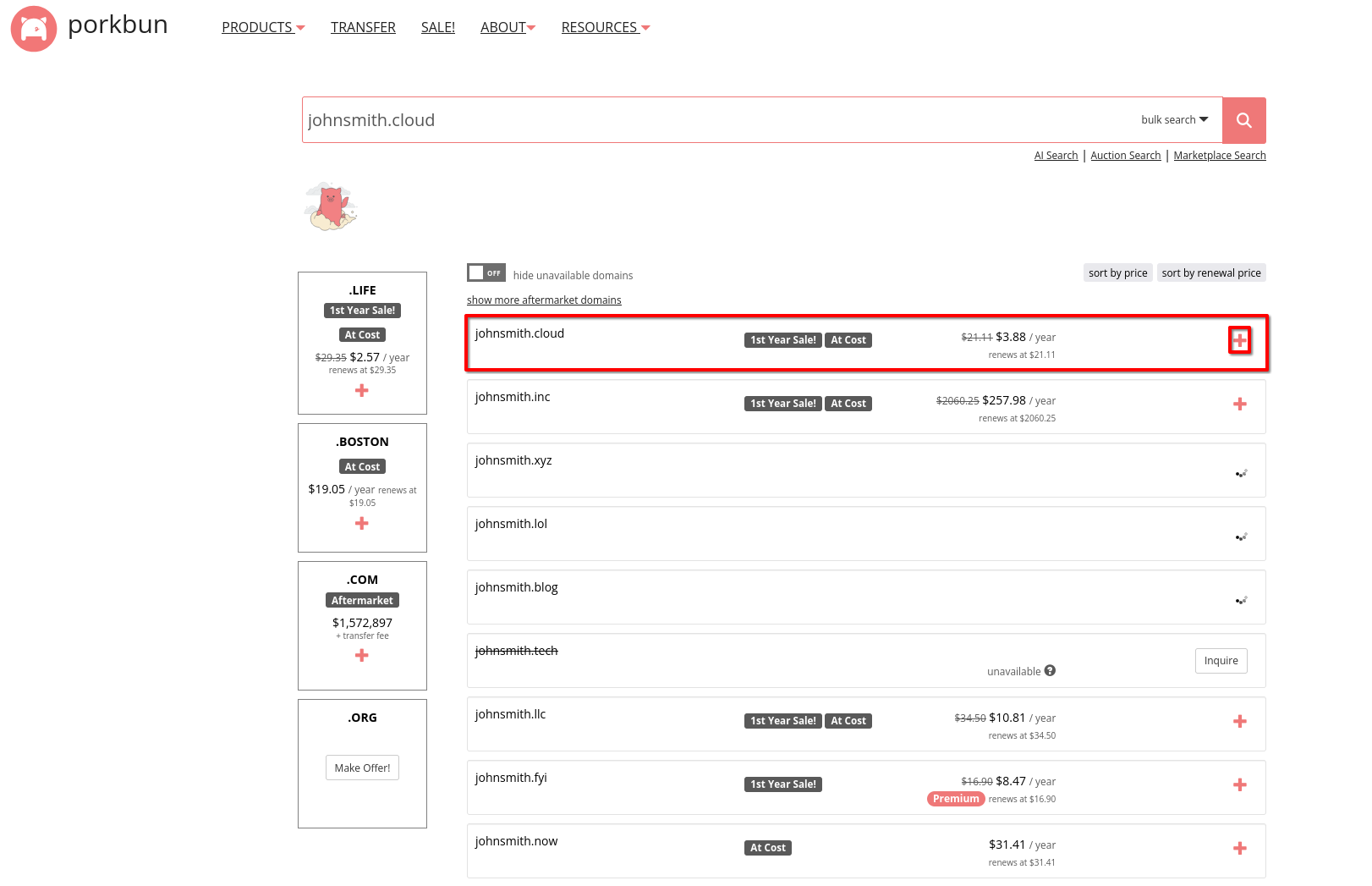Open the bulk search dropdown

click(x=1174, y=120)
